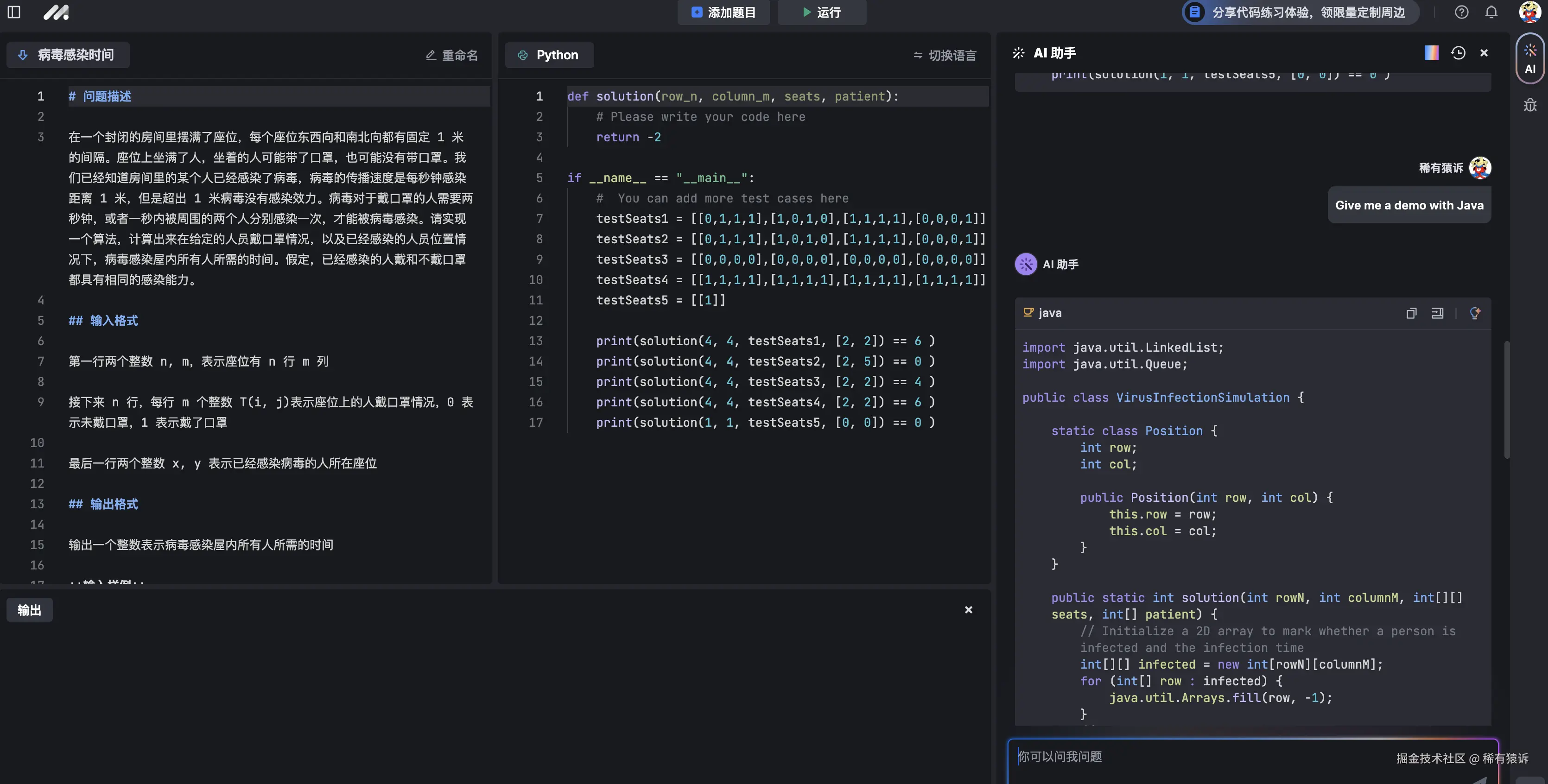Expand the java code block header
1548x784 pixels.
click(x=1049, y=313)
